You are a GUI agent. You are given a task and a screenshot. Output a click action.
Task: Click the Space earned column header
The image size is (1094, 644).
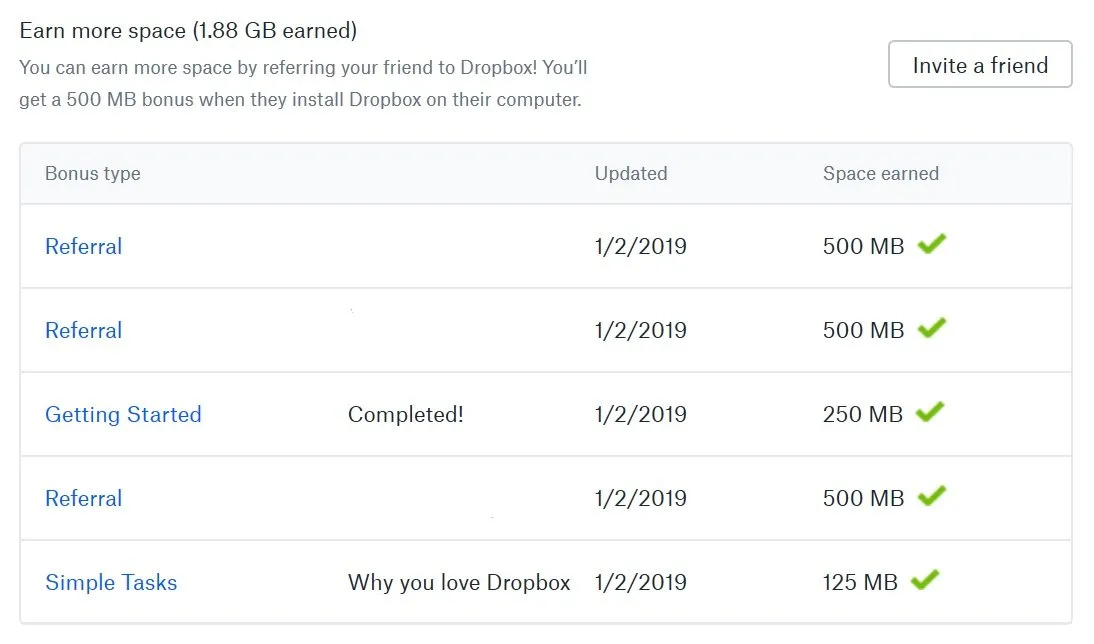[x=881, y=174]
